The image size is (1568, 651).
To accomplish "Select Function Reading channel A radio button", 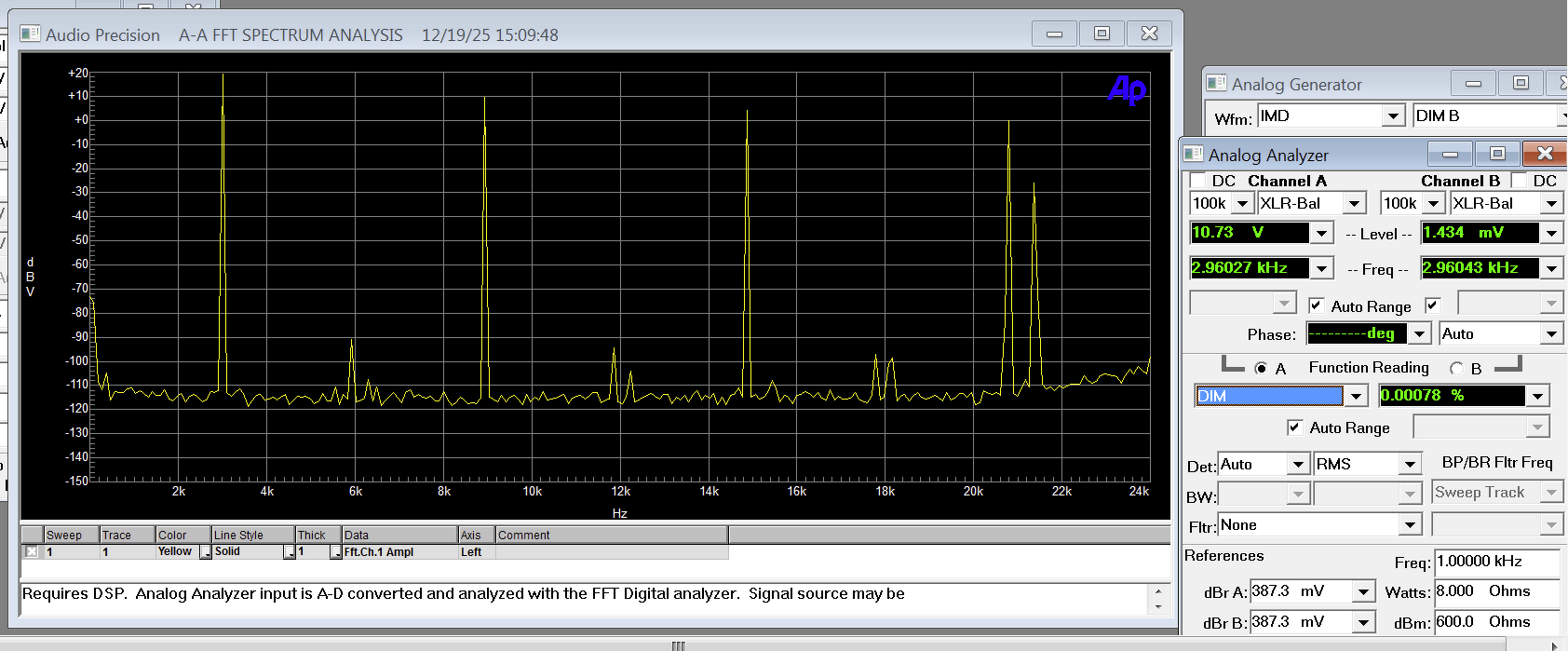I will [x=1261, y=369].
